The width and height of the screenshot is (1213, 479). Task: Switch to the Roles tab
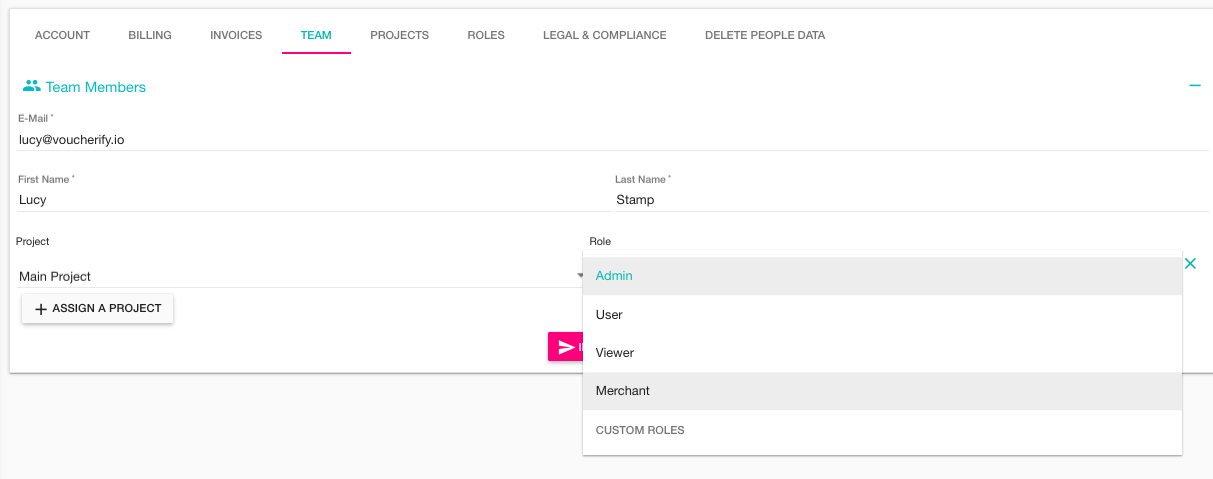(486, 35)
